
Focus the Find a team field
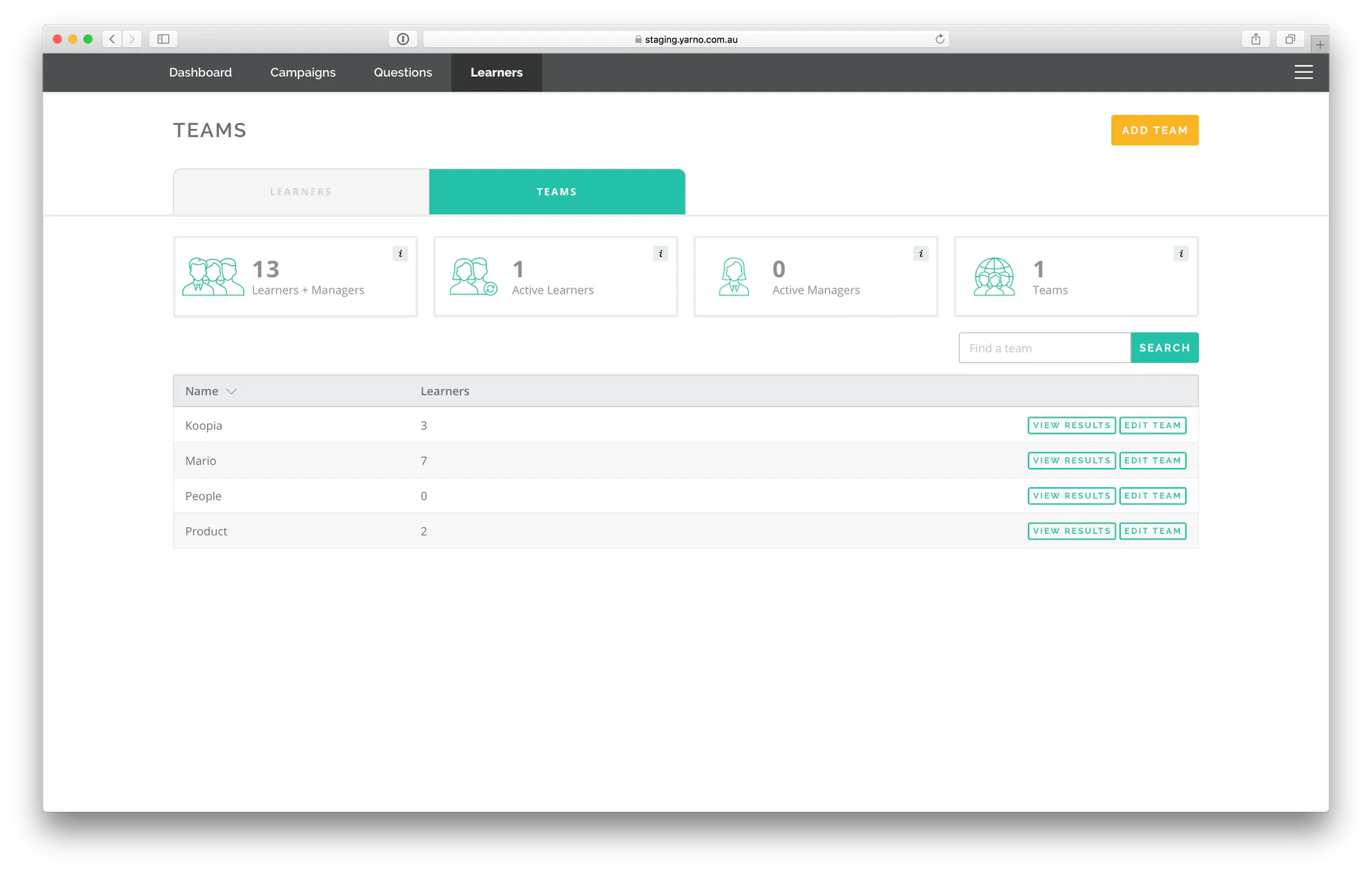[1044, 348]
